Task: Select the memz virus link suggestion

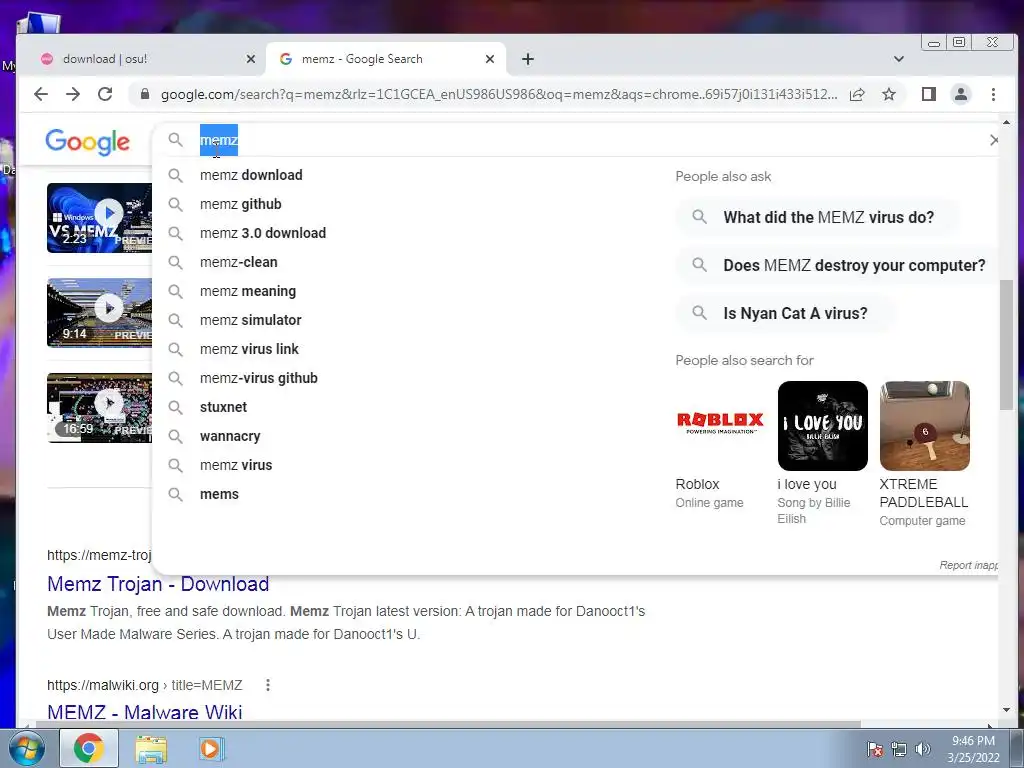Action: click(249, 349)
